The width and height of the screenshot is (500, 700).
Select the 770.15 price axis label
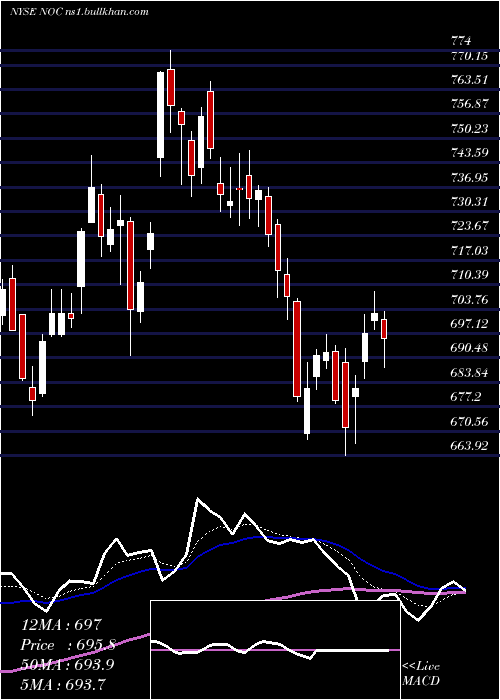point(469,56)
